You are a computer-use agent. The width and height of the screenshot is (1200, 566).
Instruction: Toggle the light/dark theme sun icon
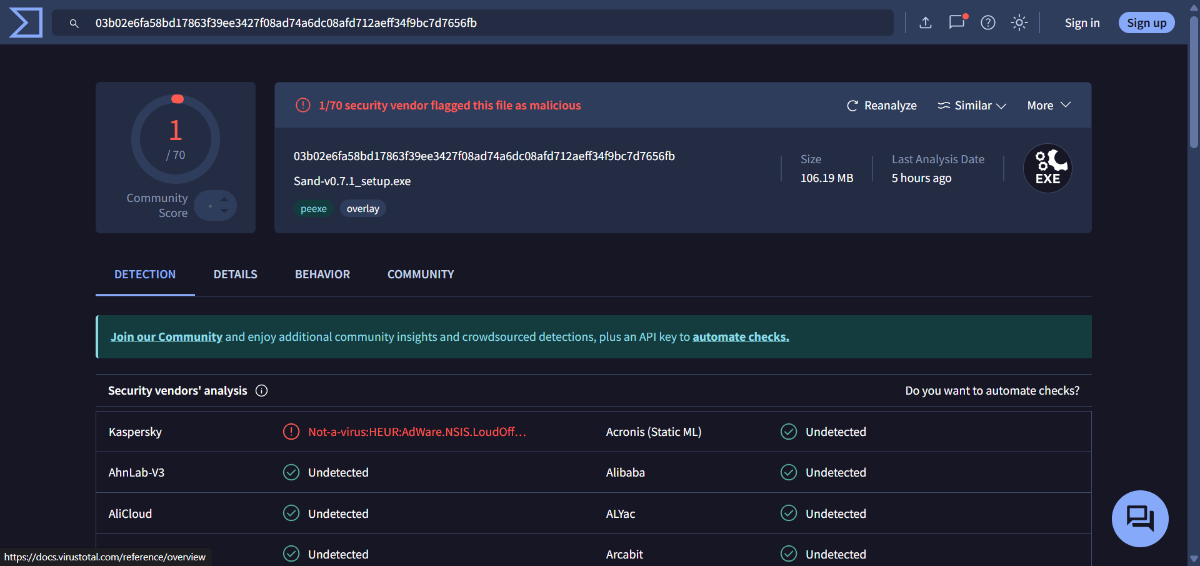(x=1019, y=23)
